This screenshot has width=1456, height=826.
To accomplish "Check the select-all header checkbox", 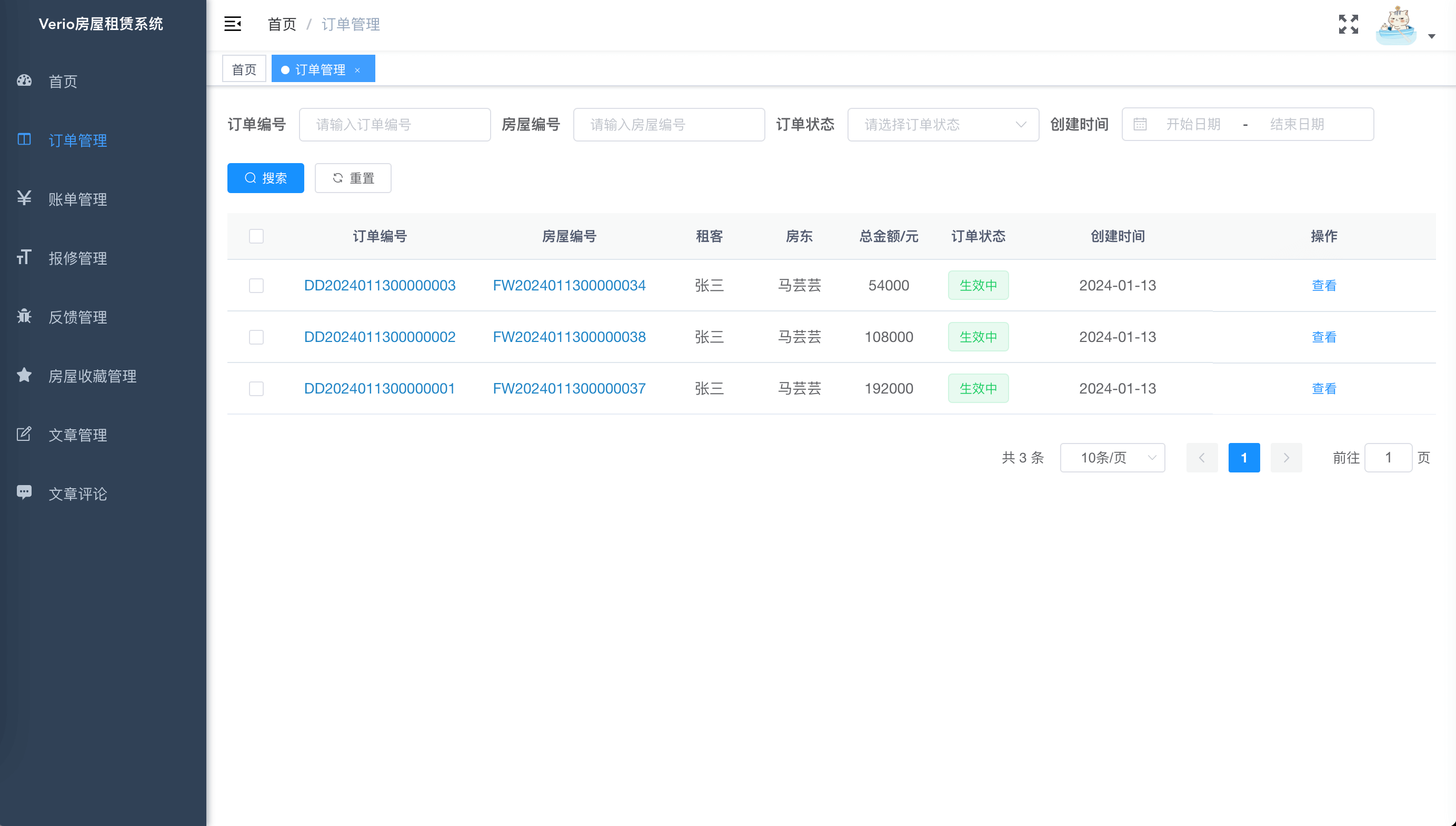I will pyautogui.click(x=256, y=236).
